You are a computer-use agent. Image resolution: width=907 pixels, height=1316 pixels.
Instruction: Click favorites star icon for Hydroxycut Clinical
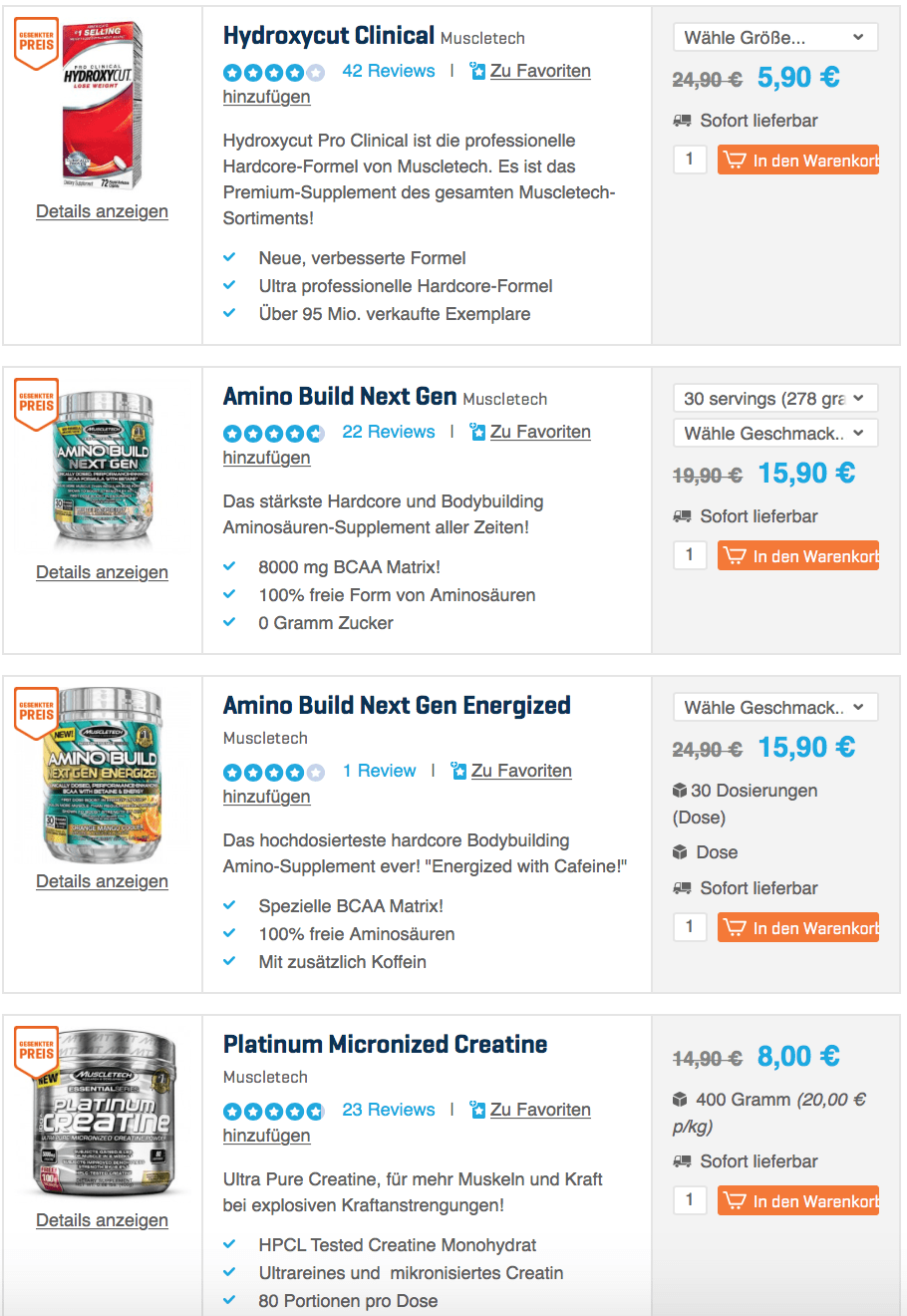coord(477,72)
